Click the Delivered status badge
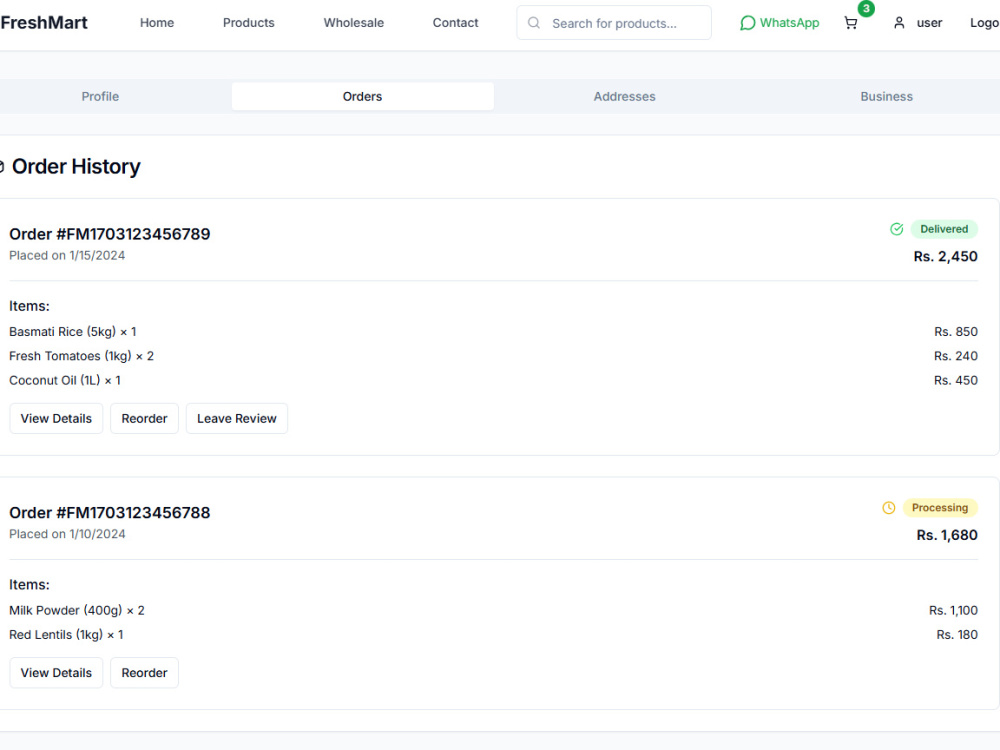The height and width of the screenshot is (750, 1000). [944, 229]
